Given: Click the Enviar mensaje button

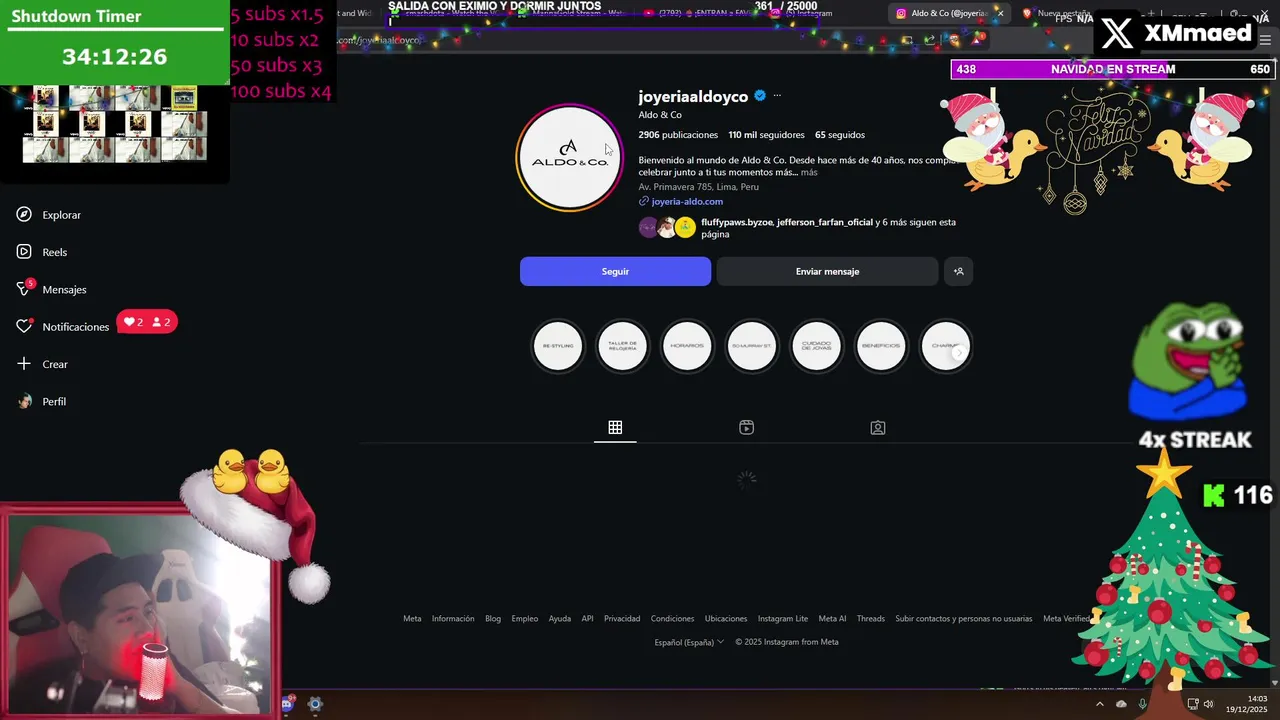Looking at the screenshot, I should pos(827,271).
